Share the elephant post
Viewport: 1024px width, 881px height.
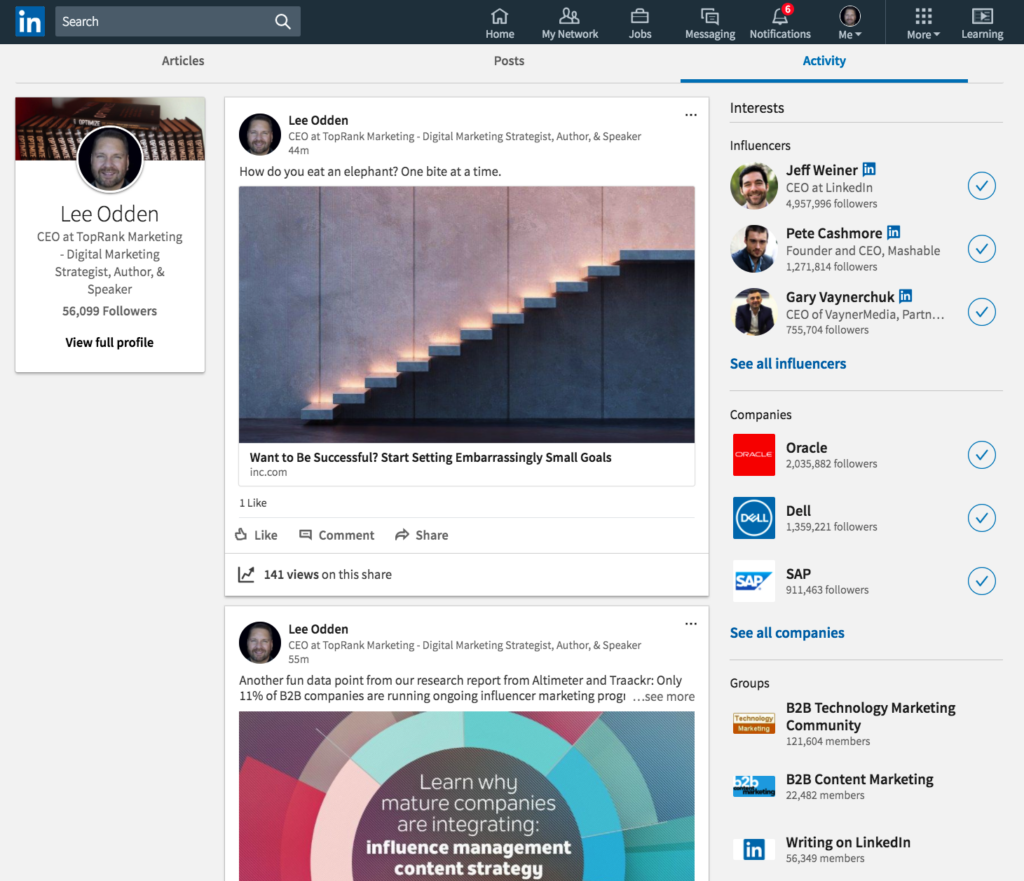pyautogui.click(x=422, y=535)
